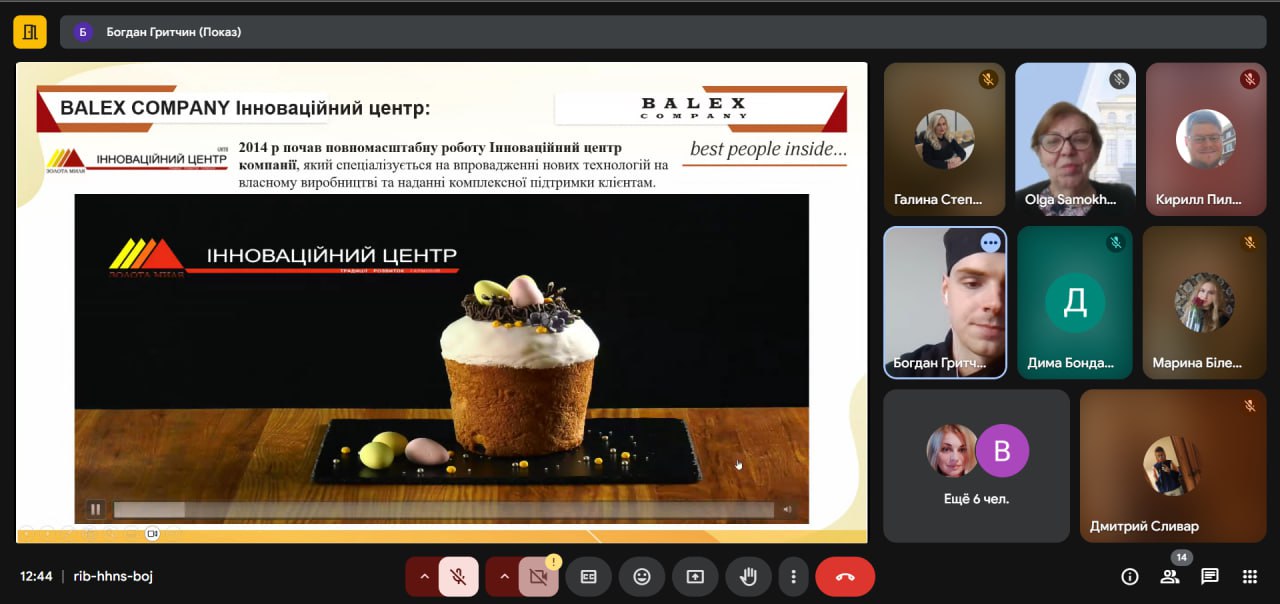The width and height of the screenshot is (1280, 604).
Task: Click the yellow Meet room icon in the top-left
Action: pyautogui.click(x=30, y=32)
